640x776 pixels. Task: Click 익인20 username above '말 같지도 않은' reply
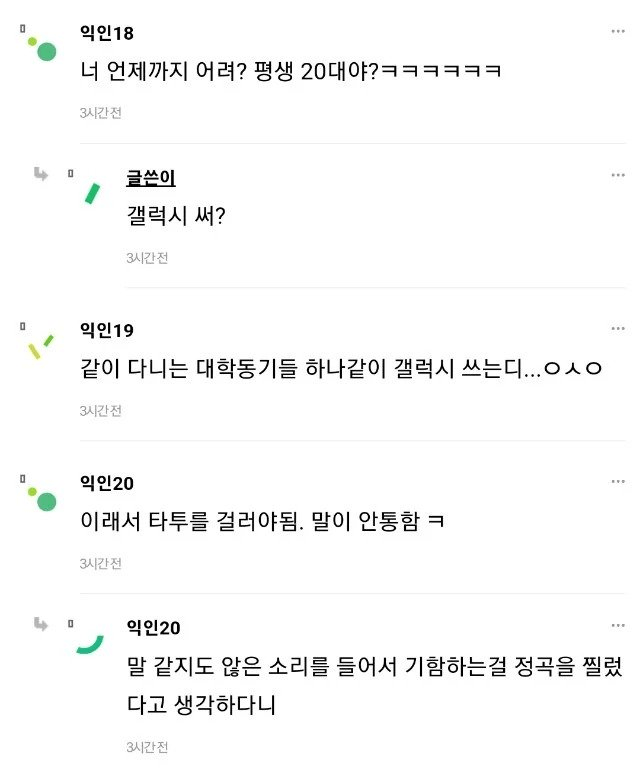tap(153, 628)
